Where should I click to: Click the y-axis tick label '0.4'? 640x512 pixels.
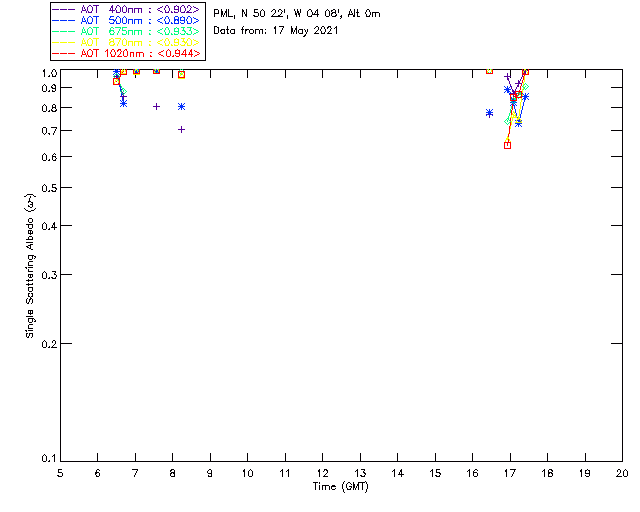coord(49,226)
